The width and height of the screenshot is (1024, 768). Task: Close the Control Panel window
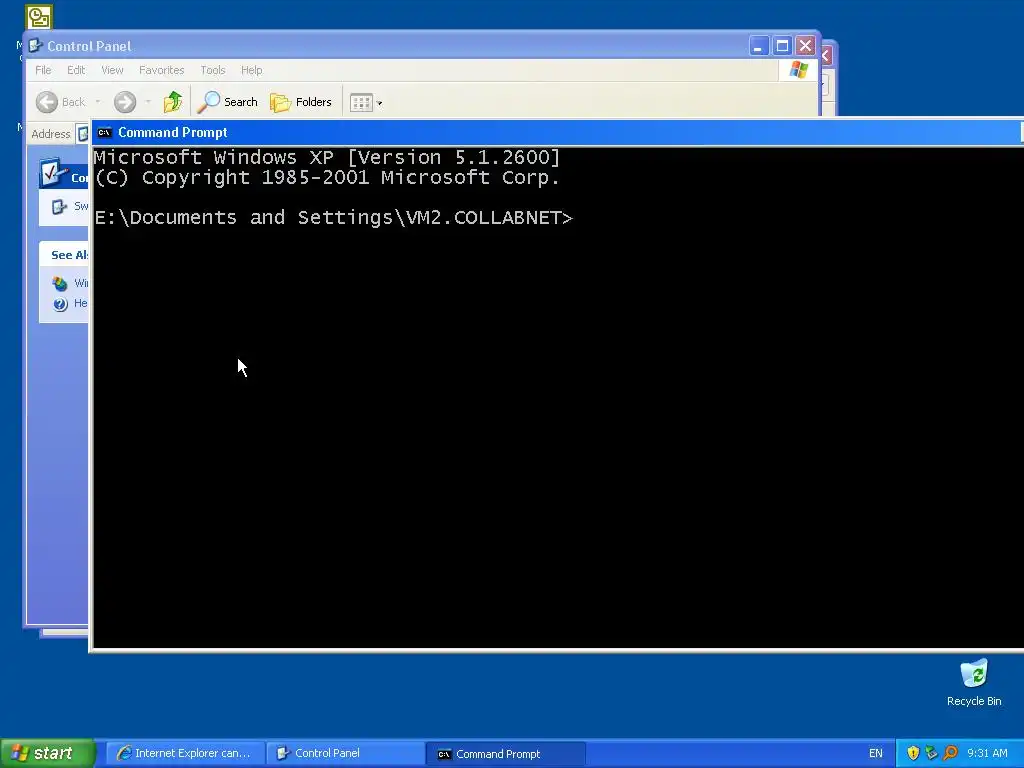(x=805, y=46)
